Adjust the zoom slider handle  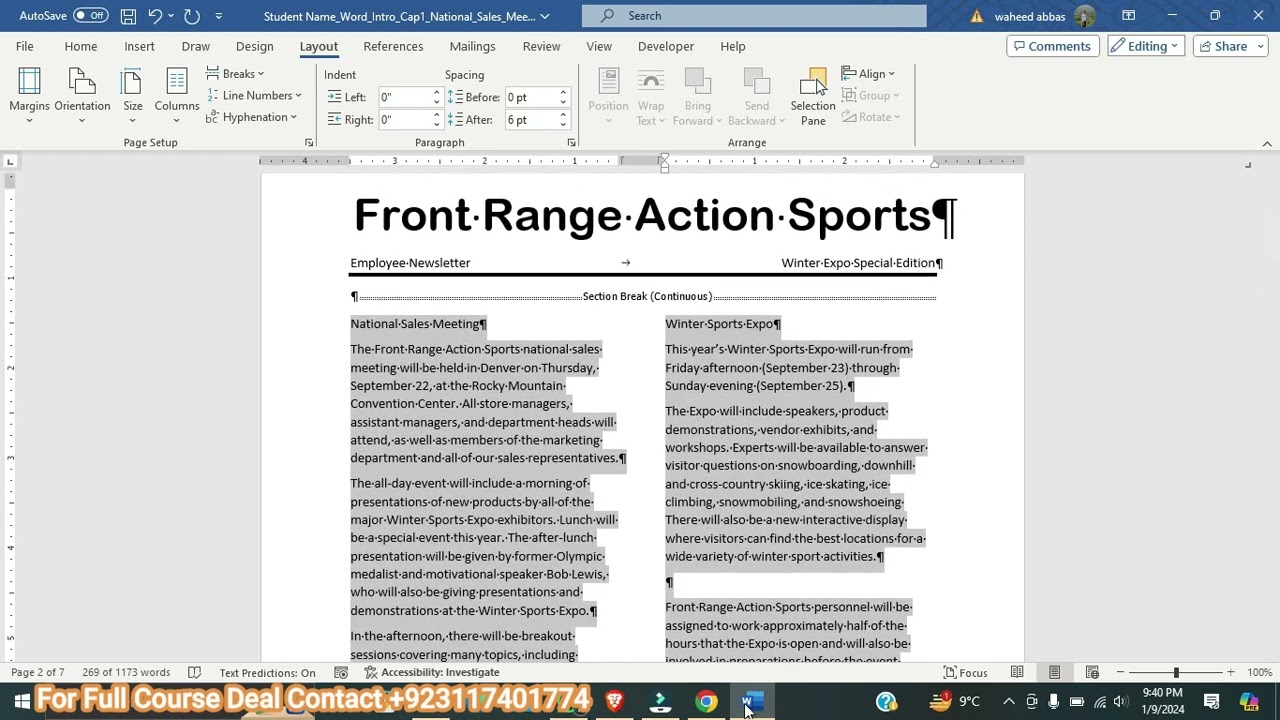click(1176, 673)
